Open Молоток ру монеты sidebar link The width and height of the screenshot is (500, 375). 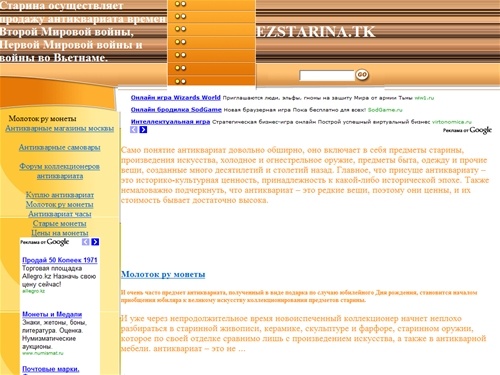60,204
